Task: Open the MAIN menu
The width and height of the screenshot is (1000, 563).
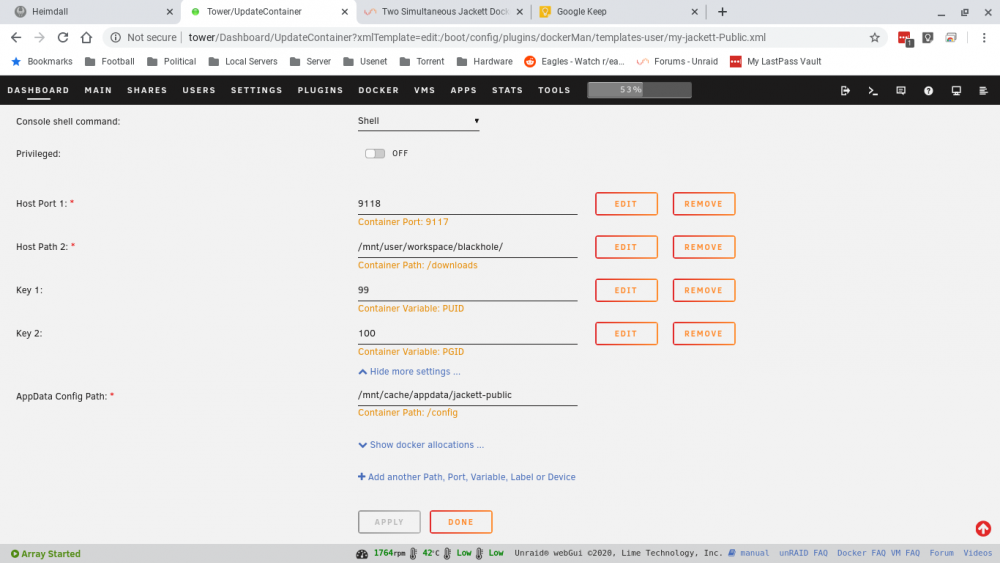Action: [x=98, y=91]
